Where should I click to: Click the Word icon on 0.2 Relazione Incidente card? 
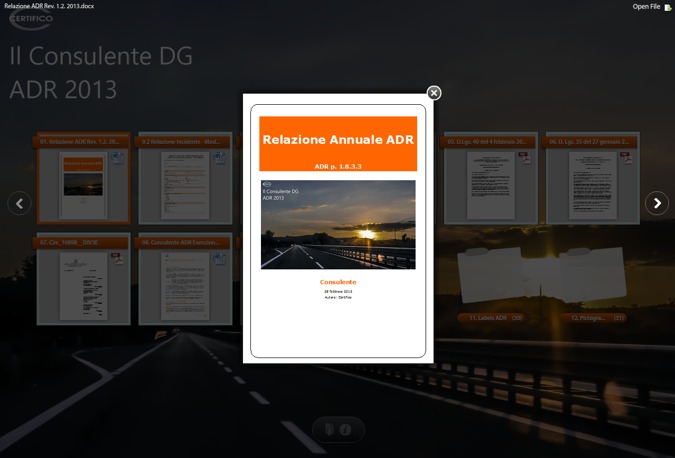(x=218, y=158)
